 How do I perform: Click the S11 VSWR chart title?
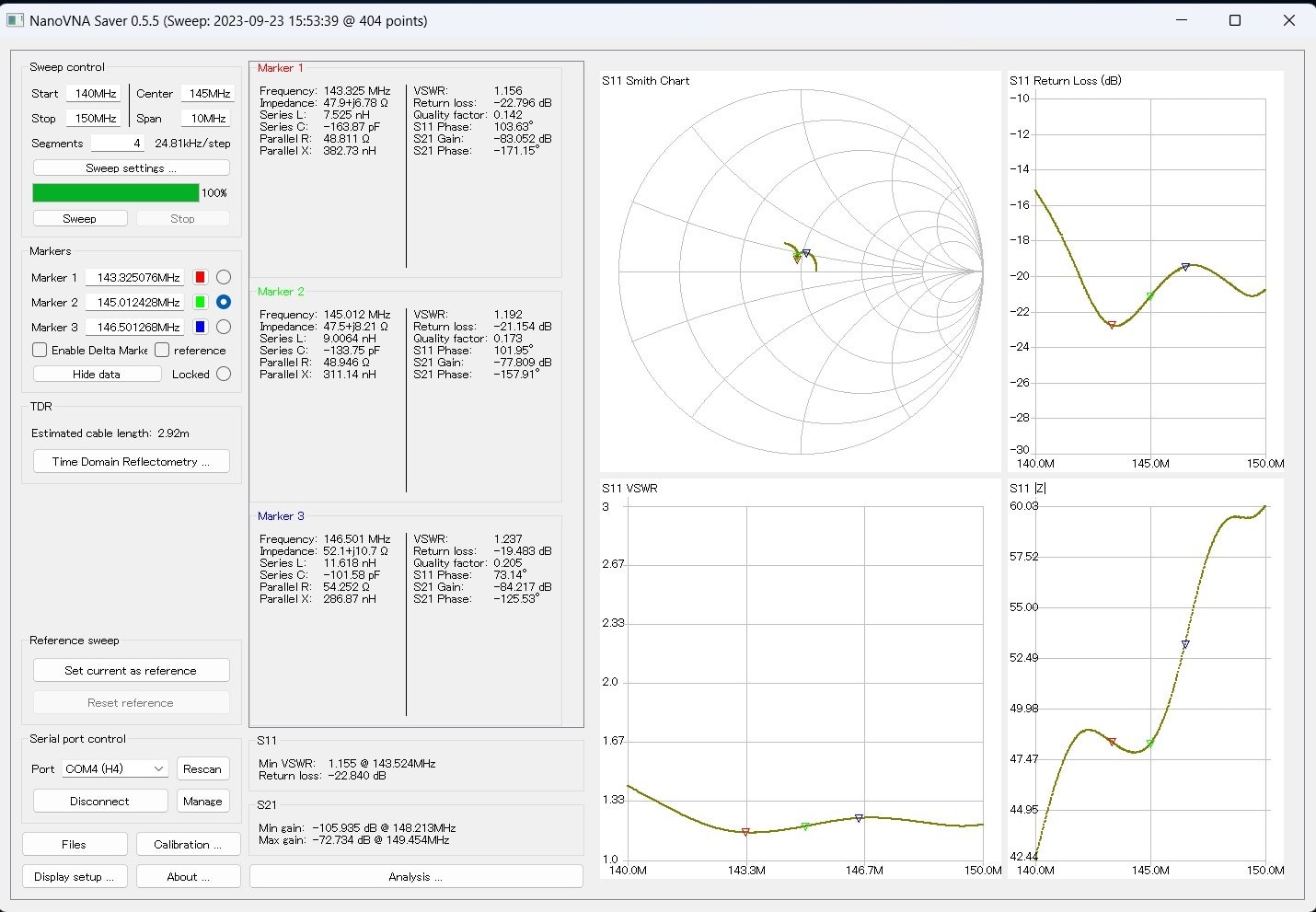click(x=629, y=488)
